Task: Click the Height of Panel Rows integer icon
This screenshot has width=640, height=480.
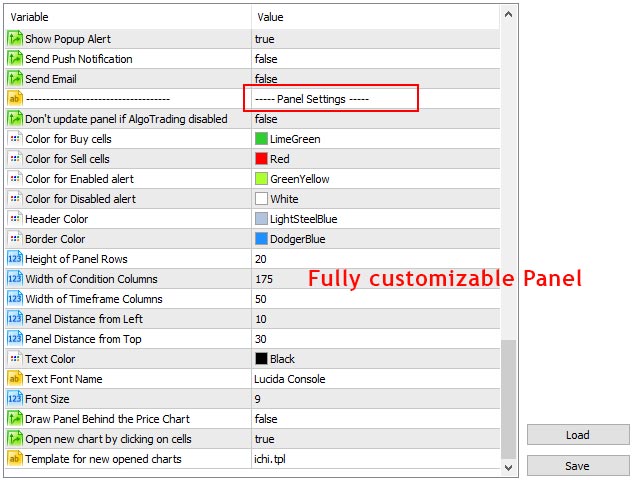Action: pos(14,259)
